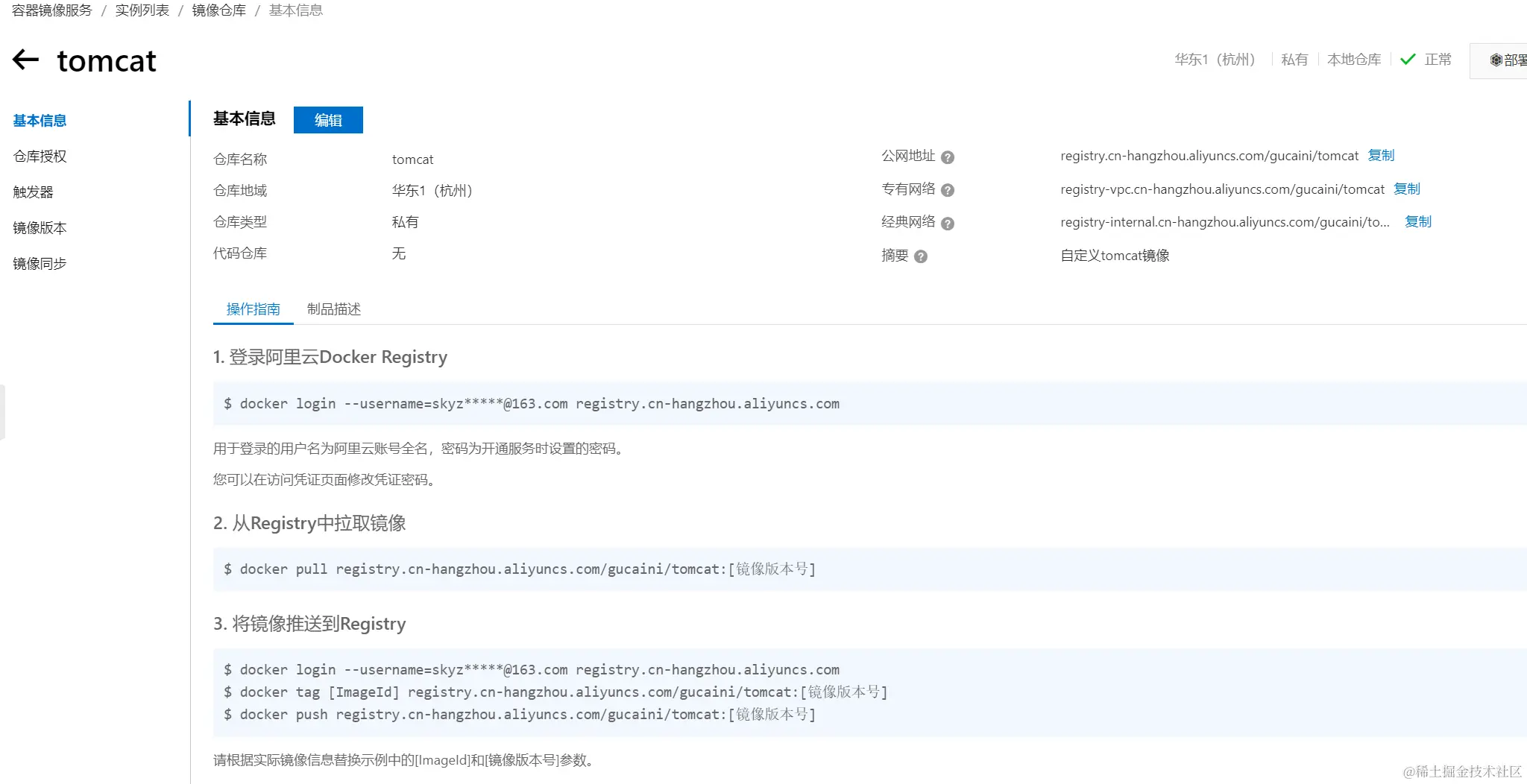Screen dimensions: 1527x784
Task: Copy the 公网地址 registry address
Action: (1381, 155)
